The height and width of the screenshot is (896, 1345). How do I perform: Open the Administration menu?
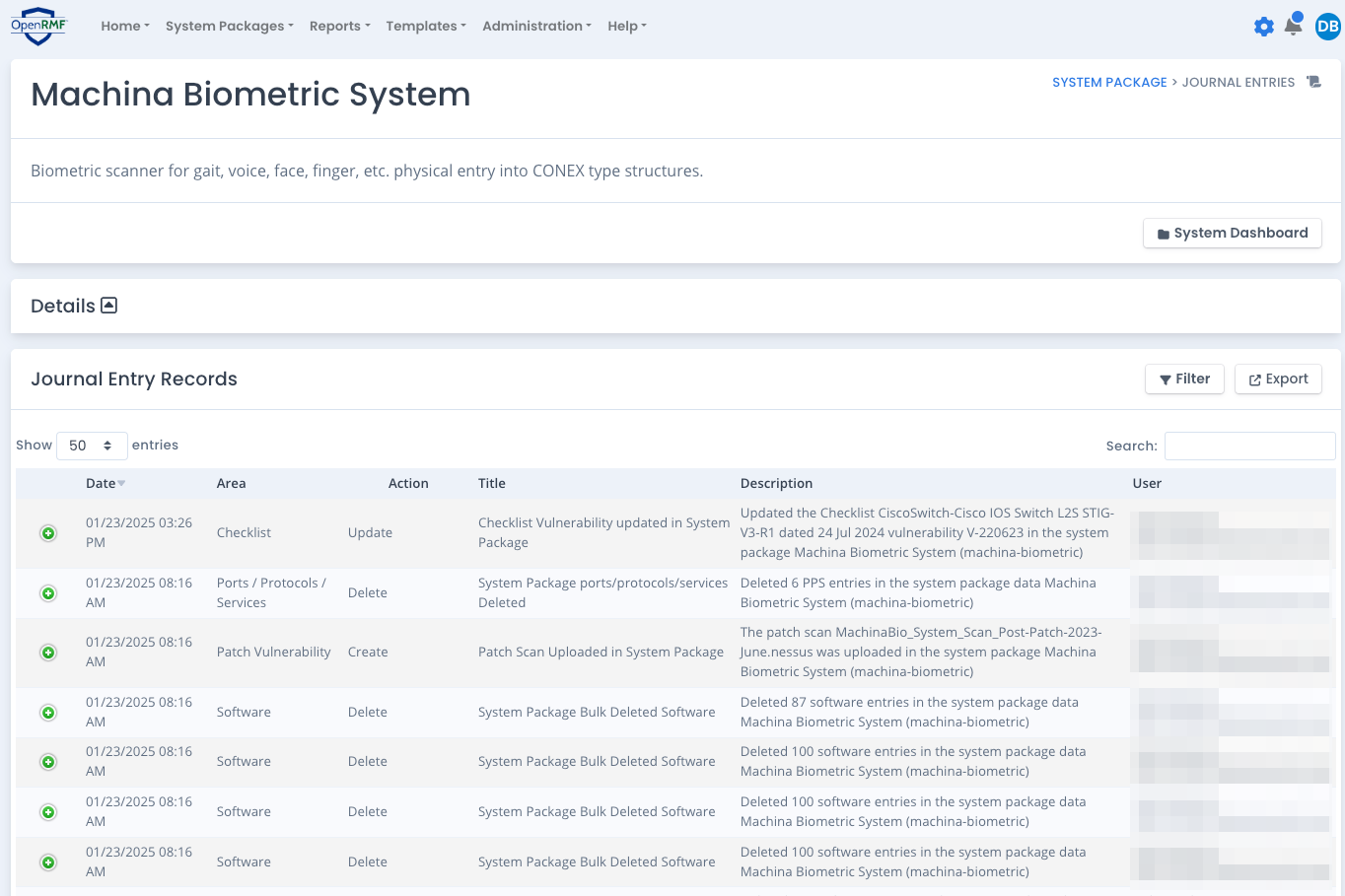point(537,26)
